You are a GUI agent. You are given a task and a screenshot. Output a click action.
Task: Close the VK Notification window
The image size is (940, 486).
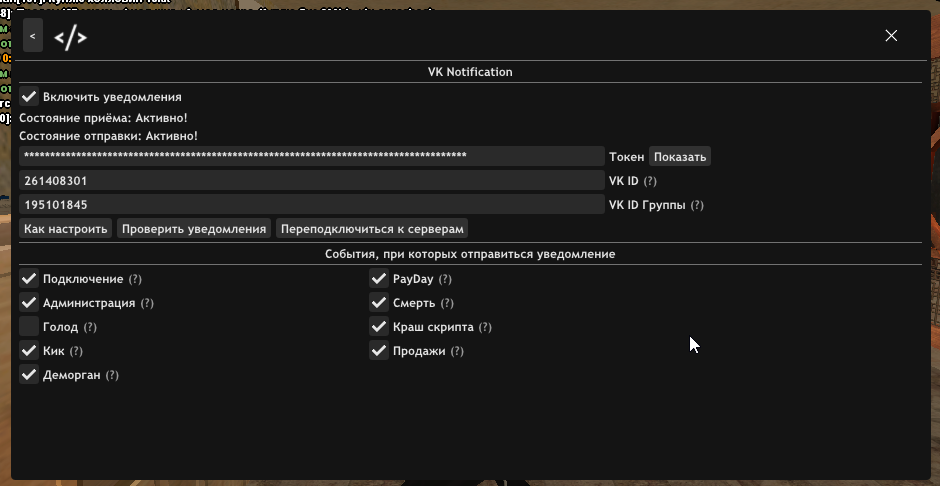pos(891,35)
